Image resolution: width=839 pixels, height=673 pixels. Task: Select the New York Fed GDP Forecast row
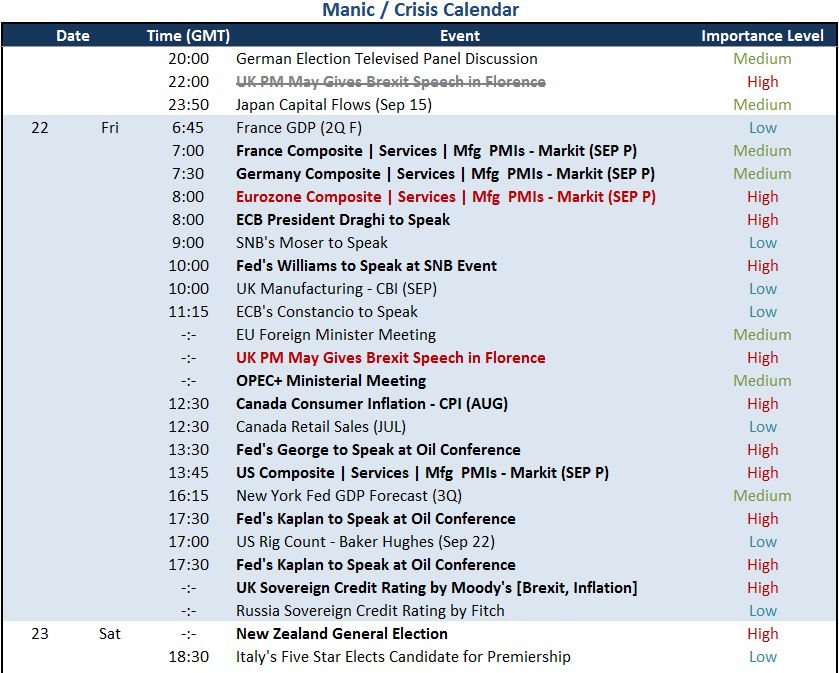coord(420,496)
